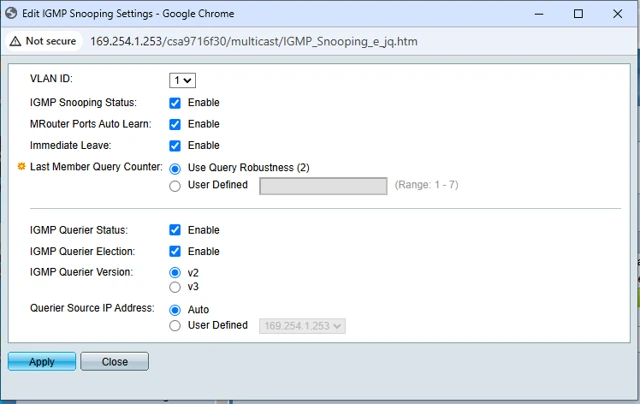This screenshot has width=640, height=404.
Task: Open the VLAN ID dropdown
Action: point(182,80)
